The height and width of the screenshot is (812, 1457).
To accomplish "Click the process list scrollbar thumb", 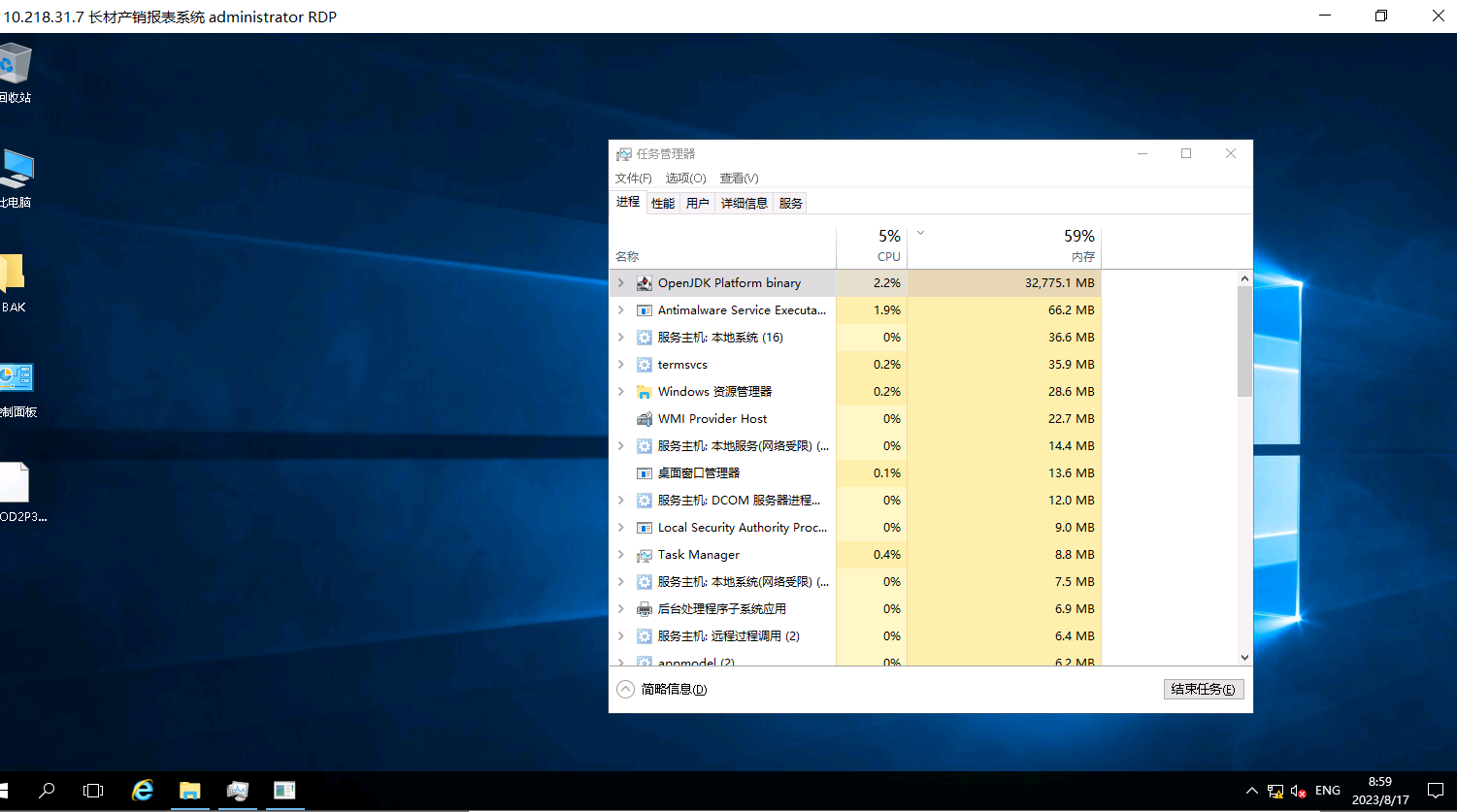I will [1245, 341].
